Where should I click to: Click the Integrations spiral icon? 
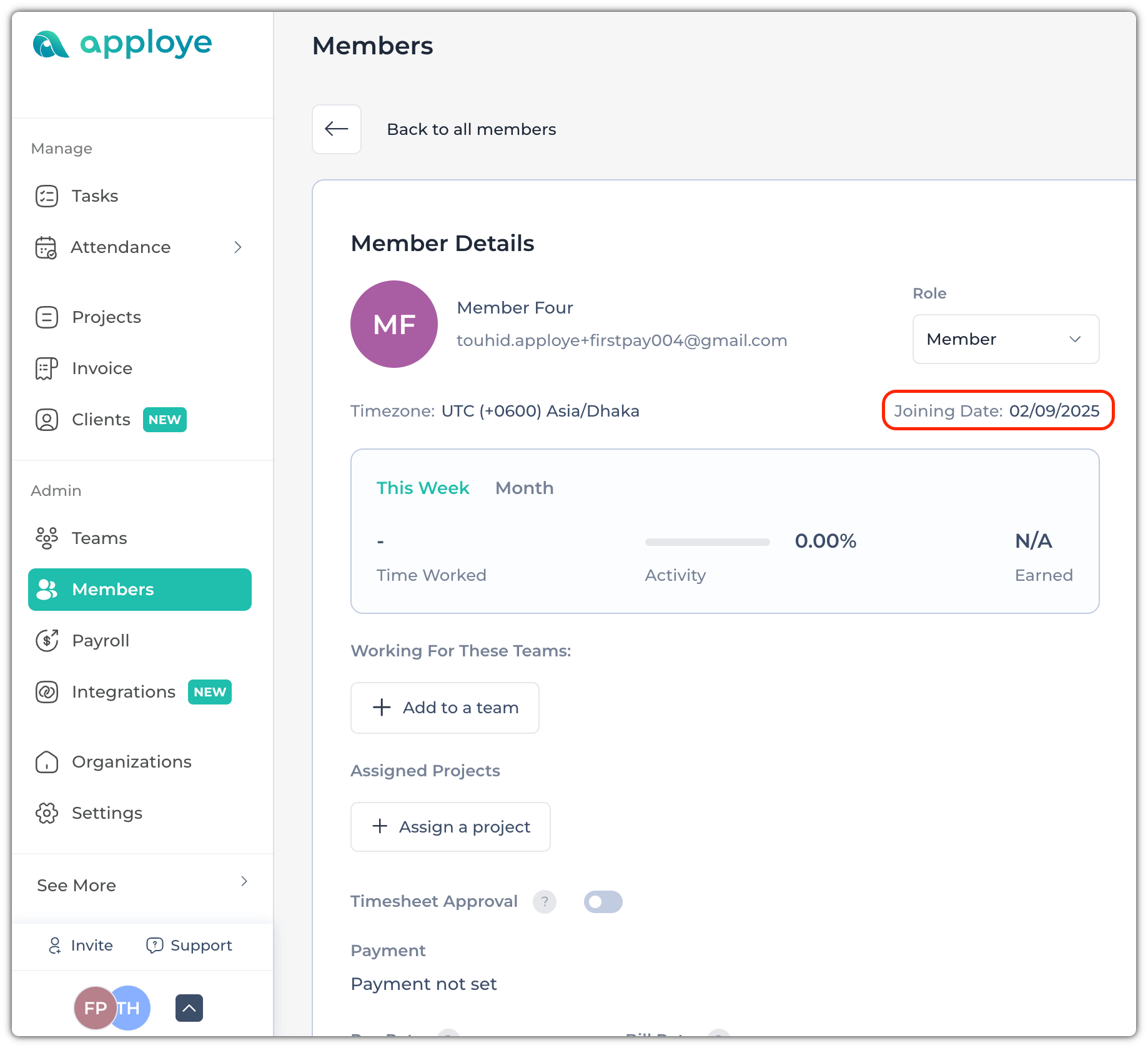[47, 692]
